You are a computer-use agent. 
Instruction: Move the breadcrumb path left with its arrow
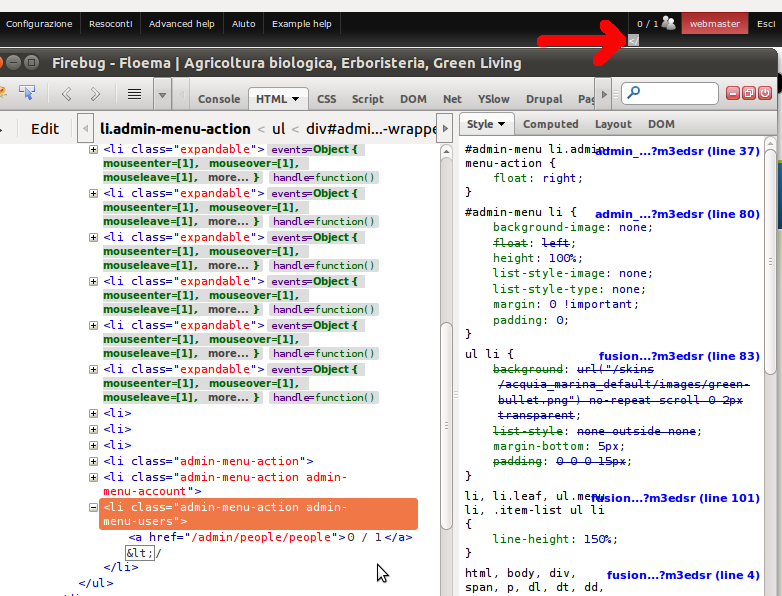[85, 128]
